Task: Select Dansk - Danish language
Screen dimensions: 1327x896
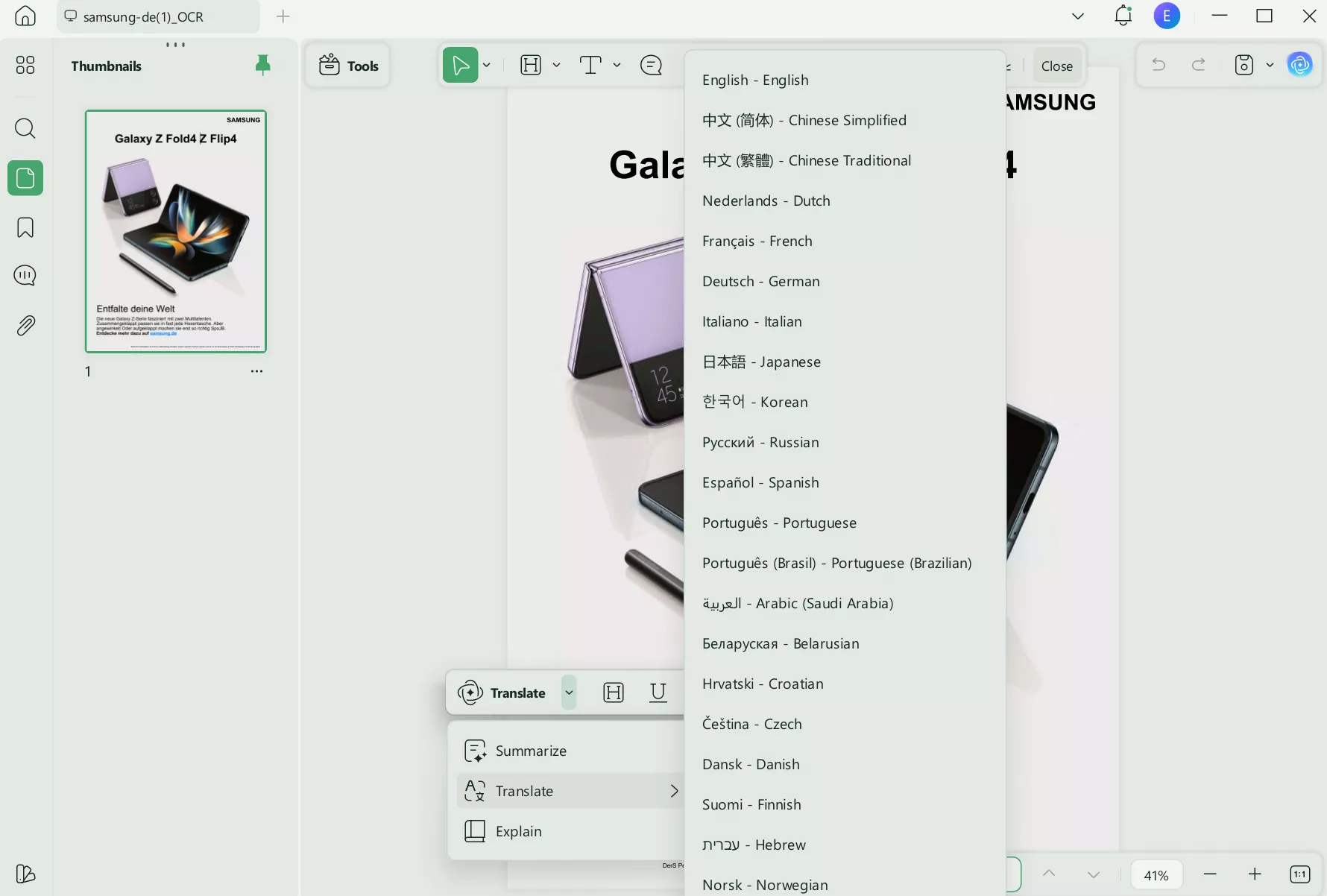Action: pyautogui.click(x=845, y=764)
